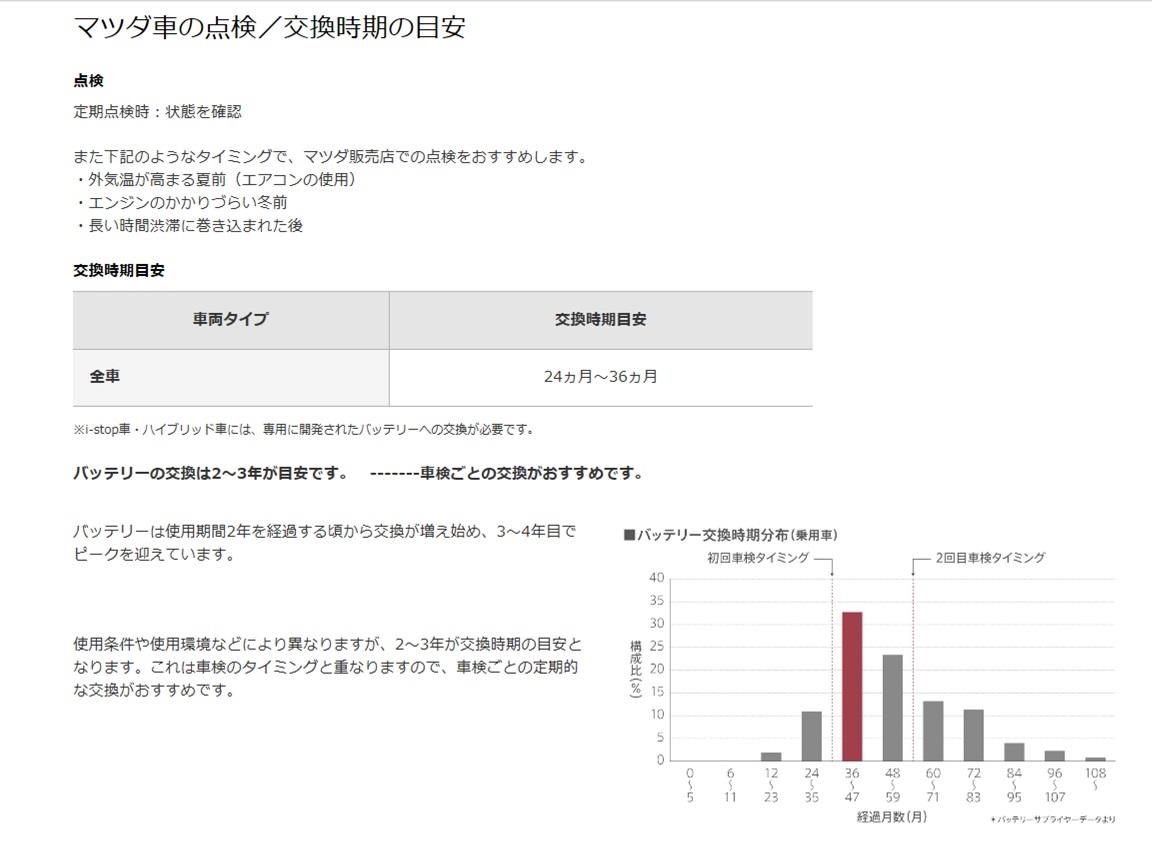Click the small 12〜23 month bar
The image size is (1152, 847).
[771, 757]
